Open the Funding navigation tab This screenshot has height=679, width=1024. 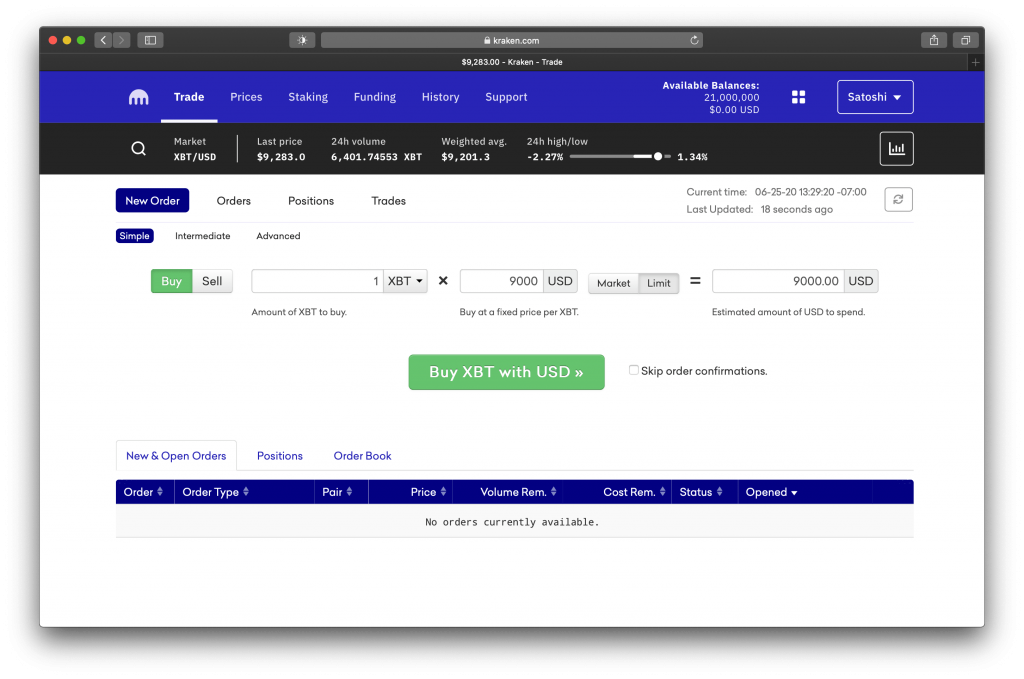point(375,97)
